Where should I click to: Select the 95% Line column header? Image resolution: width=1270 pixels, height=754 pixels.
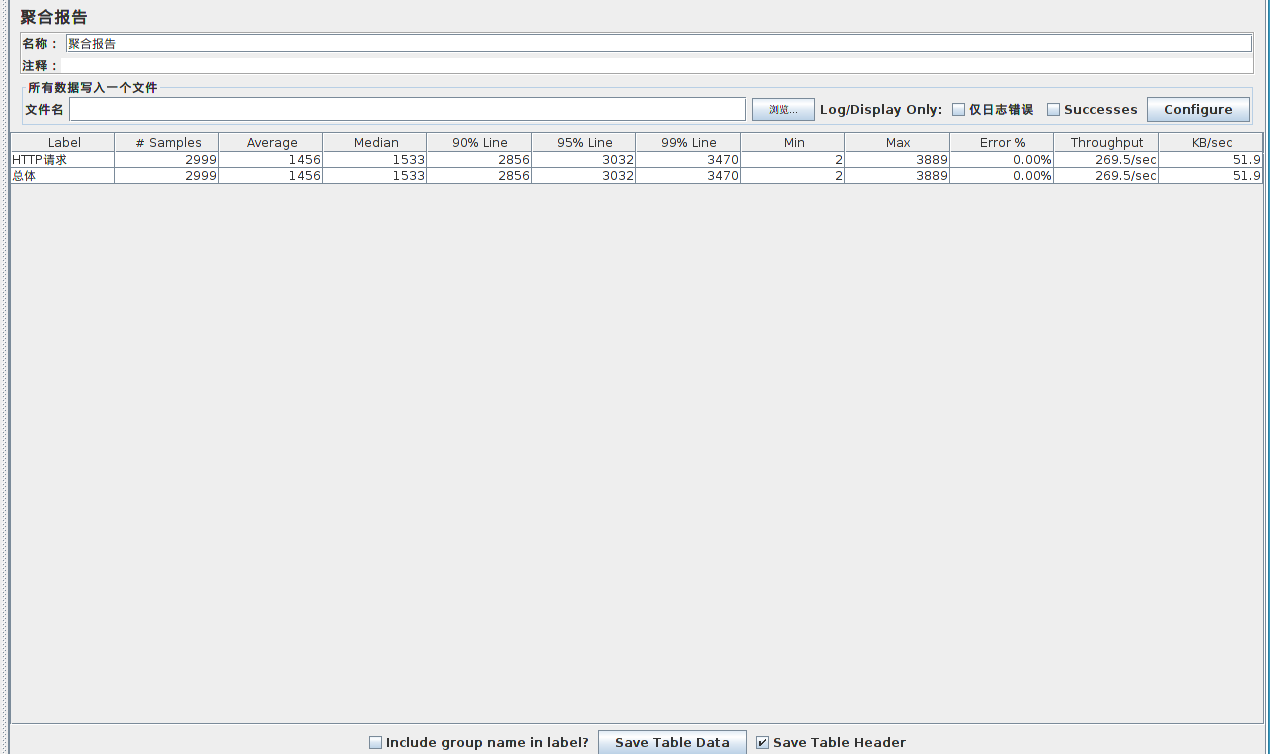pos(584,142)
